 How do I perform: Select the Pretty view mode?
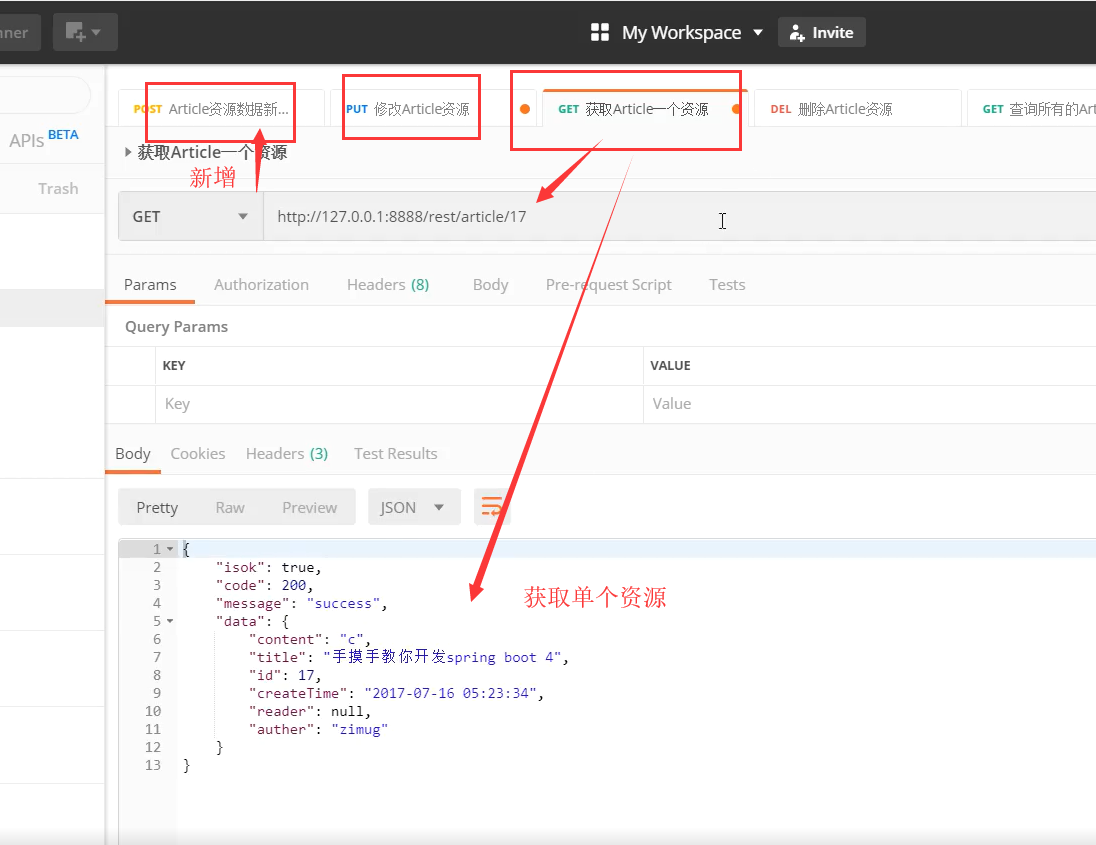pyautogui.click(x=157, y=507)
